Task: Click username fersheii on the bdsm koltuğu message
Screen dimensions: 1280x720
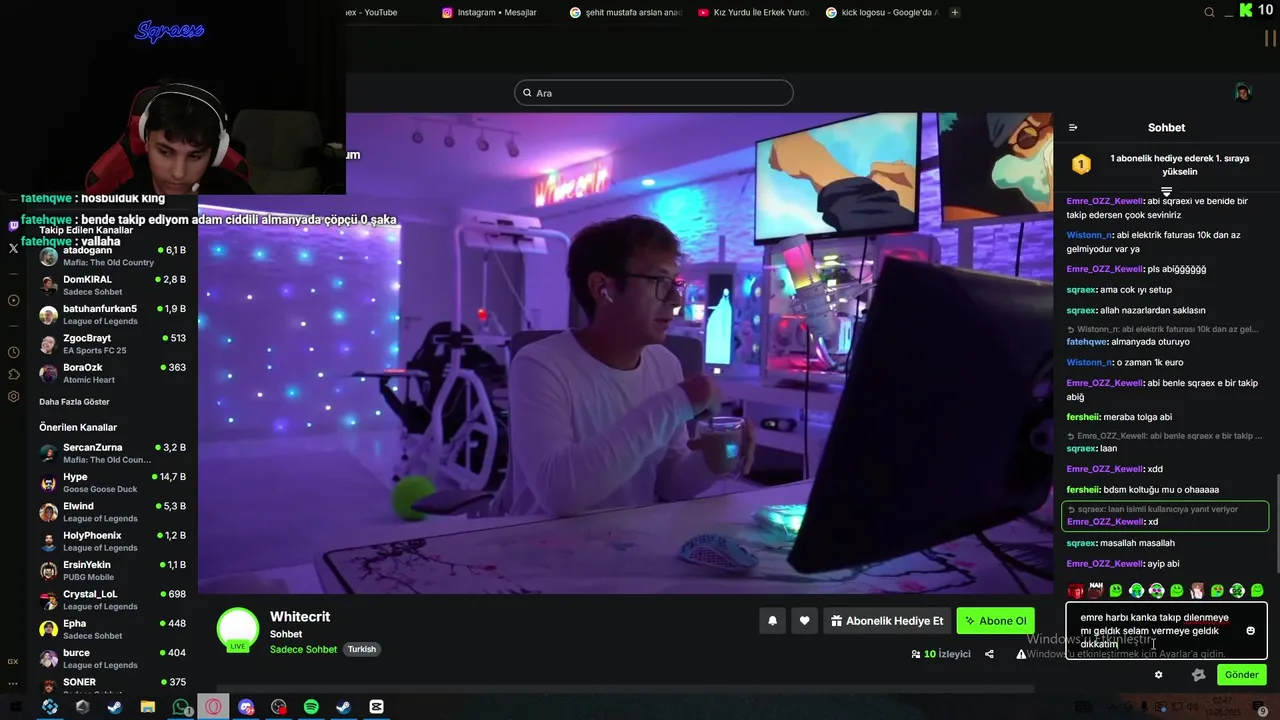Action: [1083, 490]
